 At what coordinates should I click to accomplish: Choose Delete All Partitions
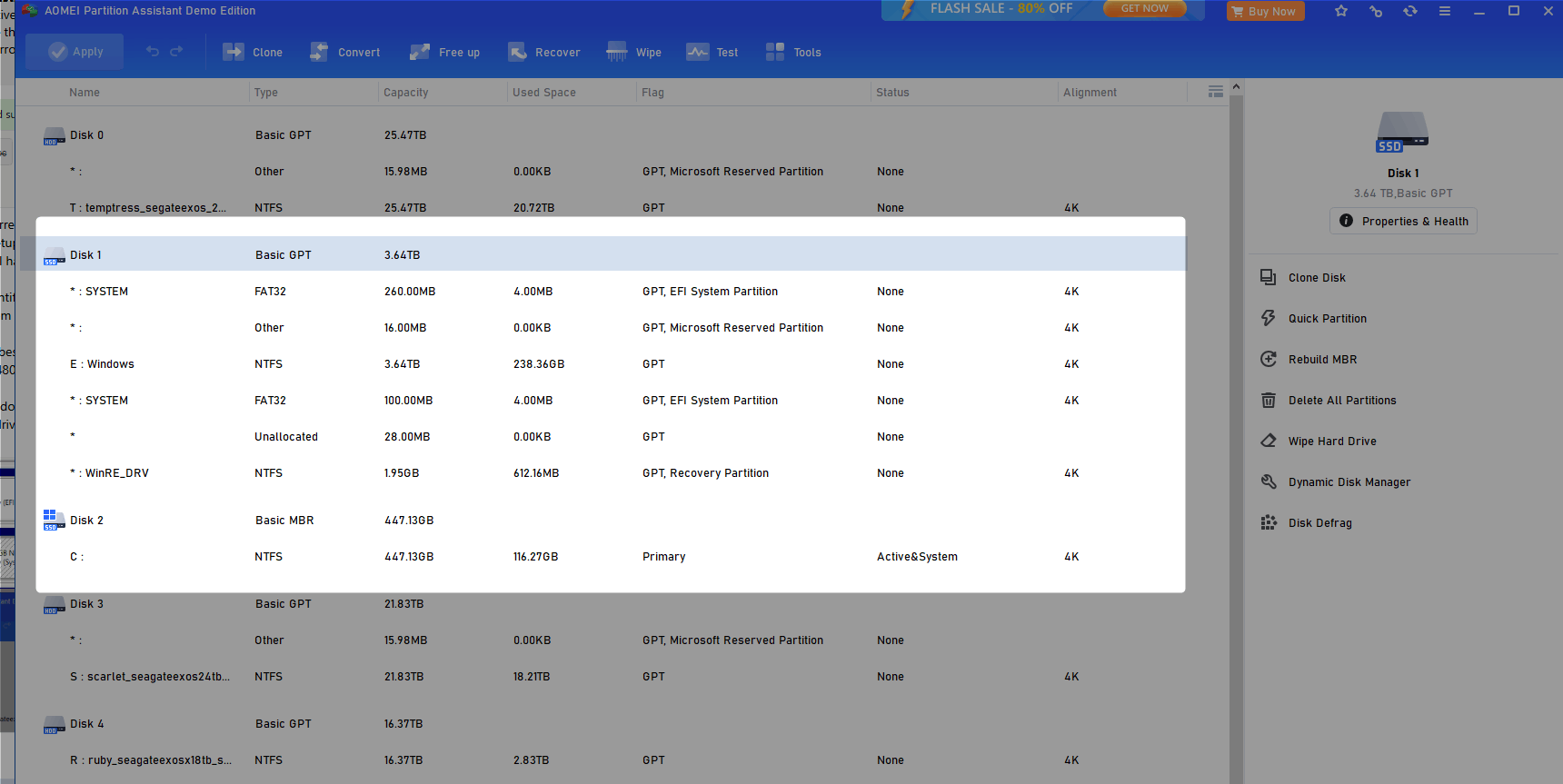(x=1328, y=401)
